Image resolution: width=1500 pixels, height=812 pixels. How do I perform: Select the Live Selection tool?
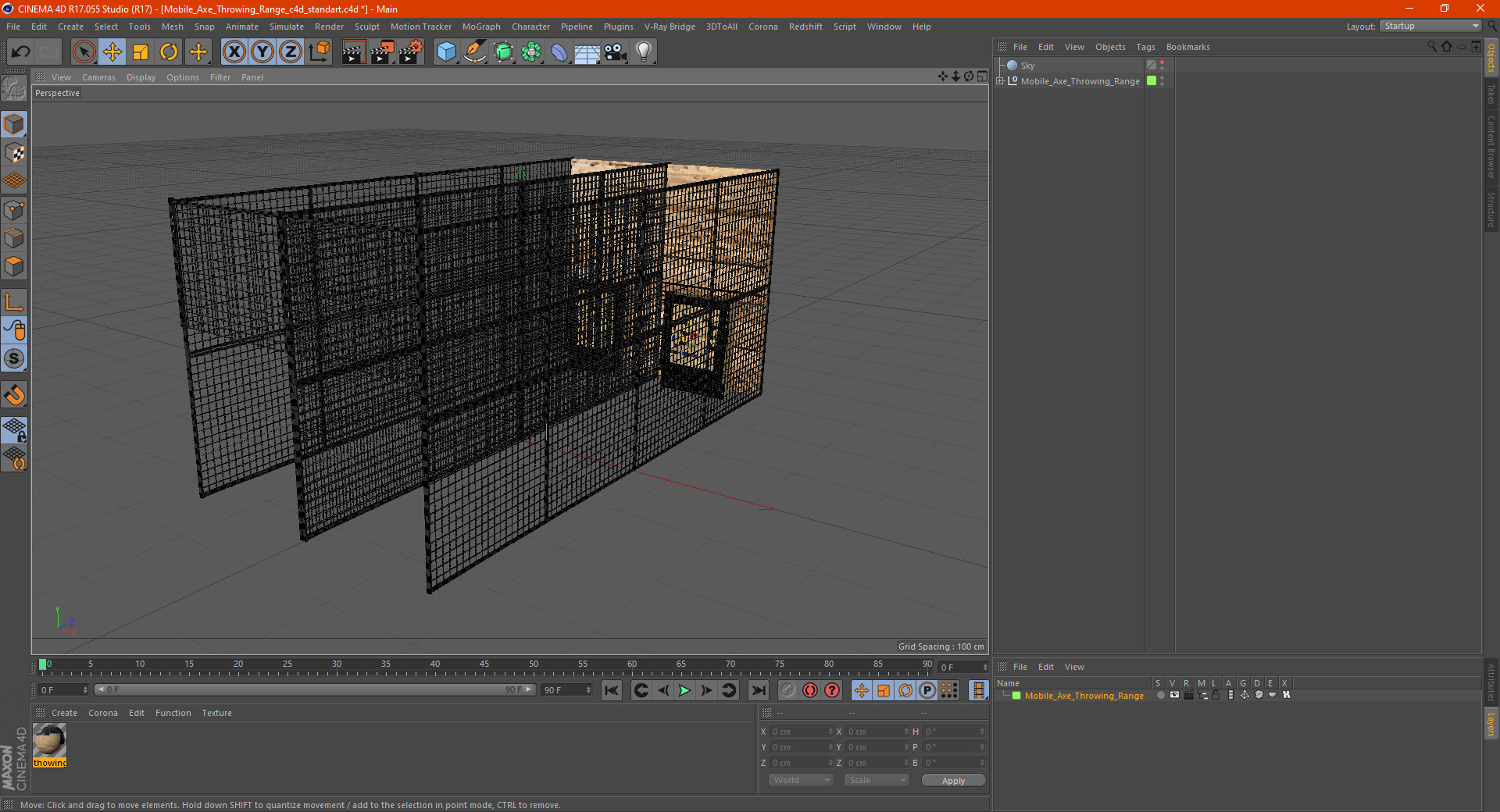tap(84, 52)
